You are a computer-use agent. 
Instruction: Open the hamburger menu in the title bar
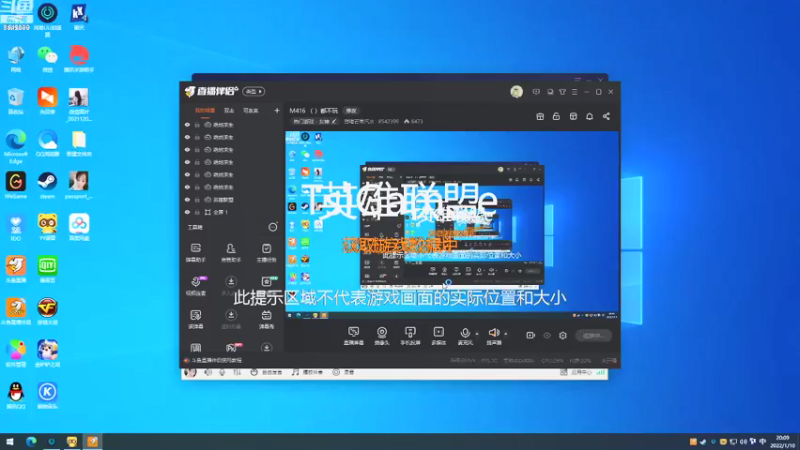(574, 92)
